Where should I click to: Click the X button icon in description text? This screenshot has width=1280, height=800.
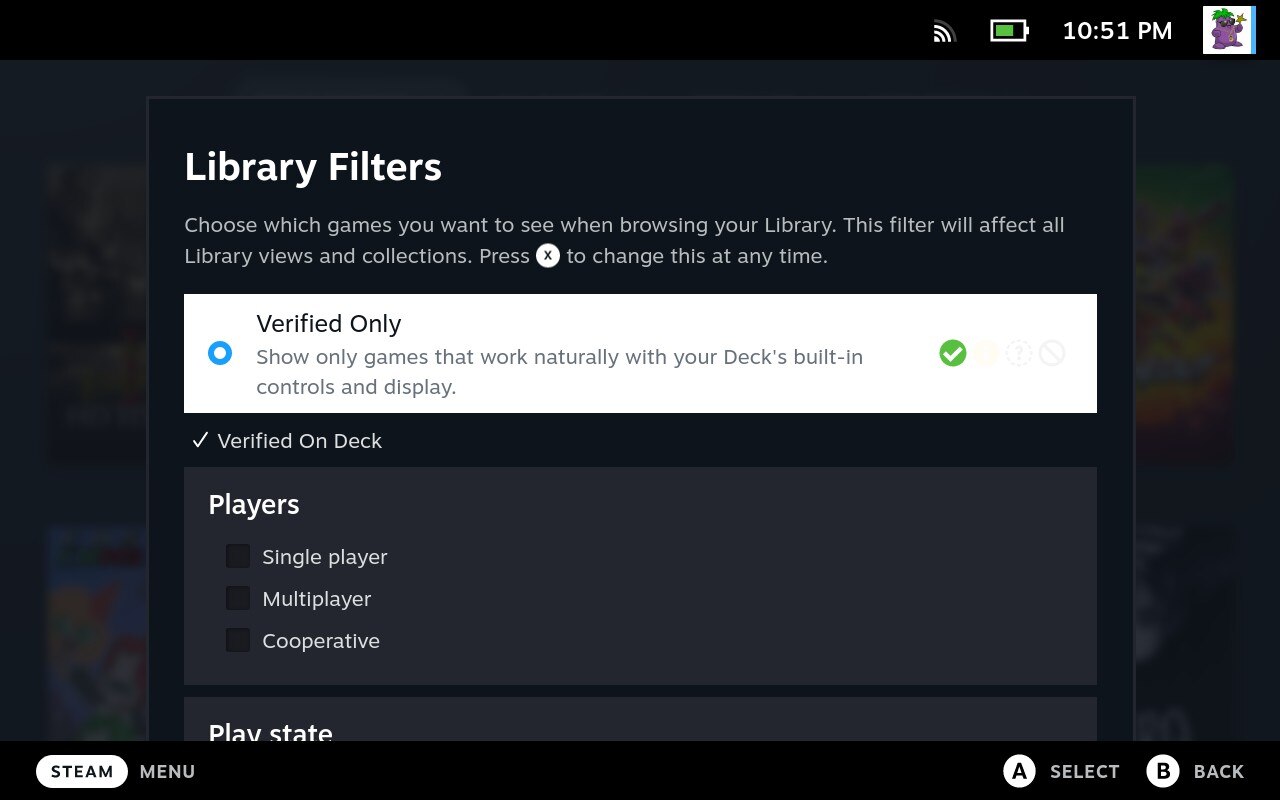tap(547, 256)
